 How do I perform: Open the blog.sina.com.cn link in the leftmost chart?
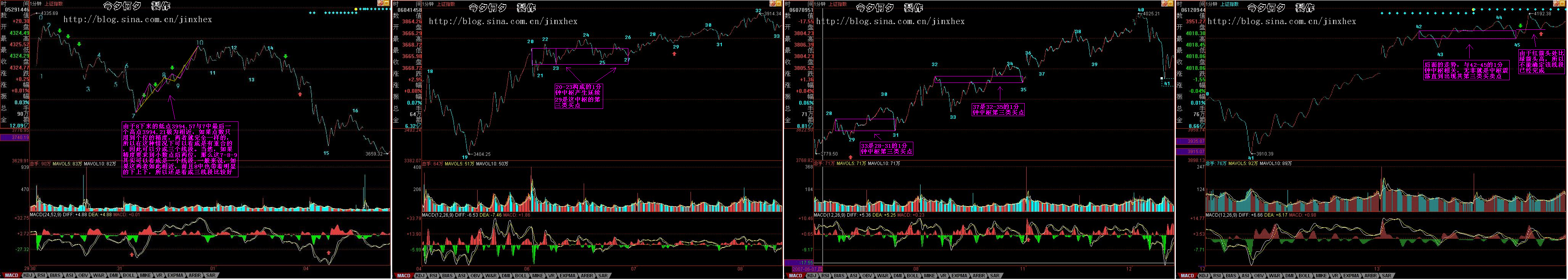[x=138, y=19]
